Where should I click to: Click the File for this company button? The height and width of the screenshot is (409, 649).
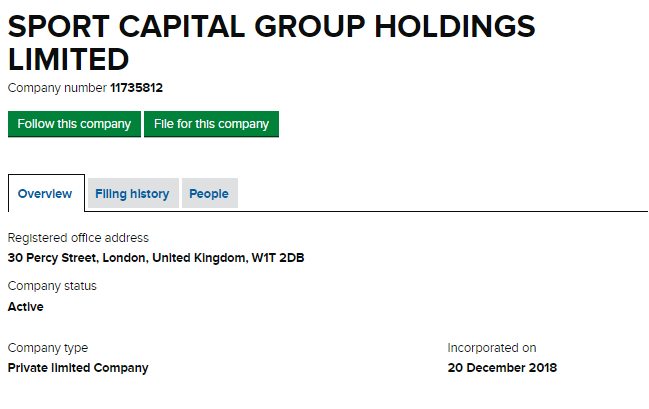coord(212,124)
